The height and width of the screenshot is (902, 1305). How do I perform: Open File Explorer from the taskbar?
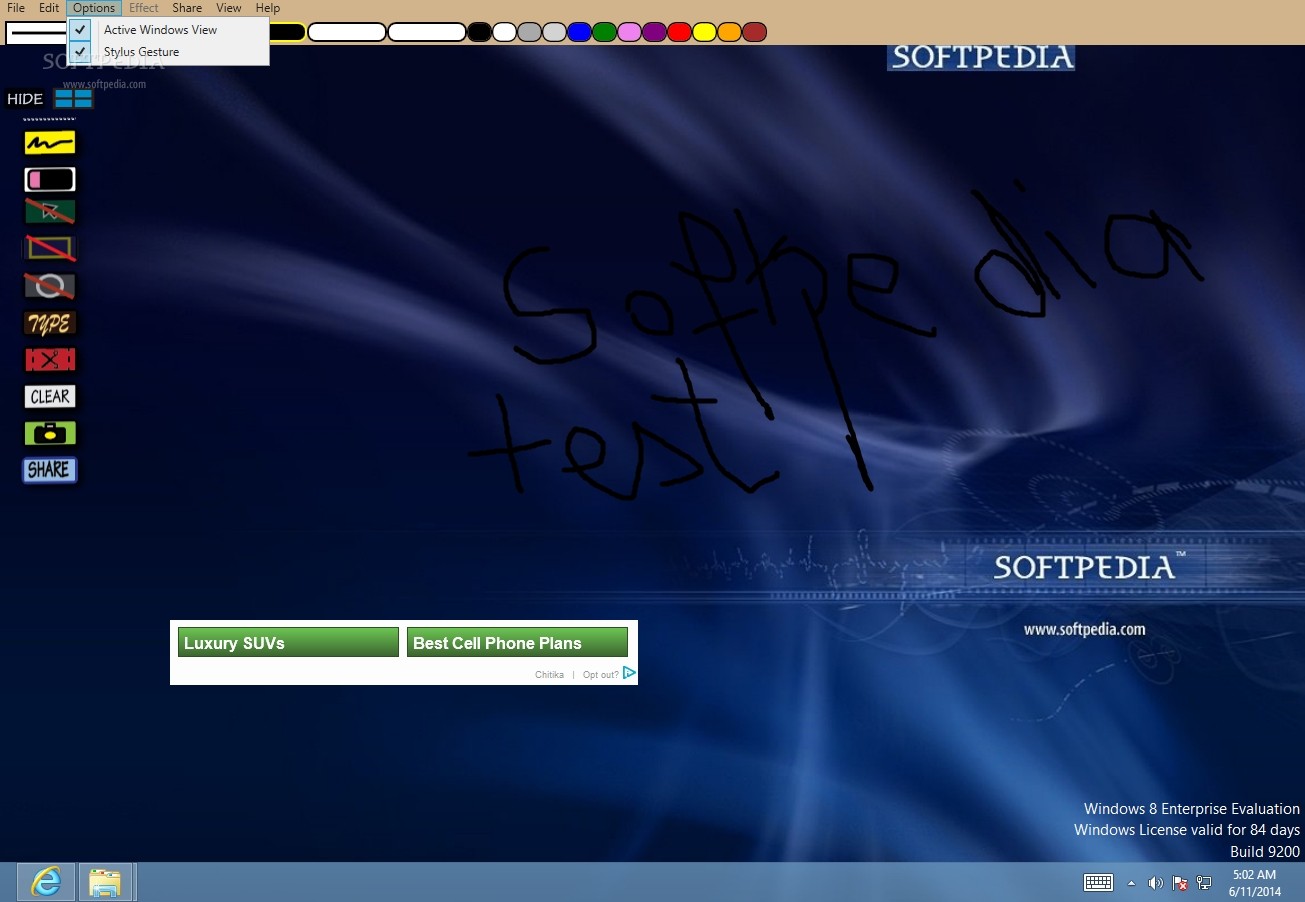pos(105,882)
